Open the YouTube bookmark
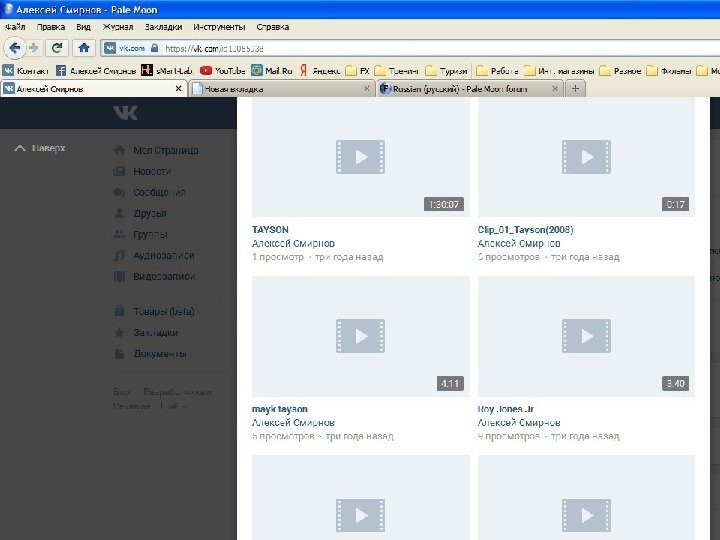Image resolution: width=720 pixels, height=540 pixels. (x=223, y=71)
